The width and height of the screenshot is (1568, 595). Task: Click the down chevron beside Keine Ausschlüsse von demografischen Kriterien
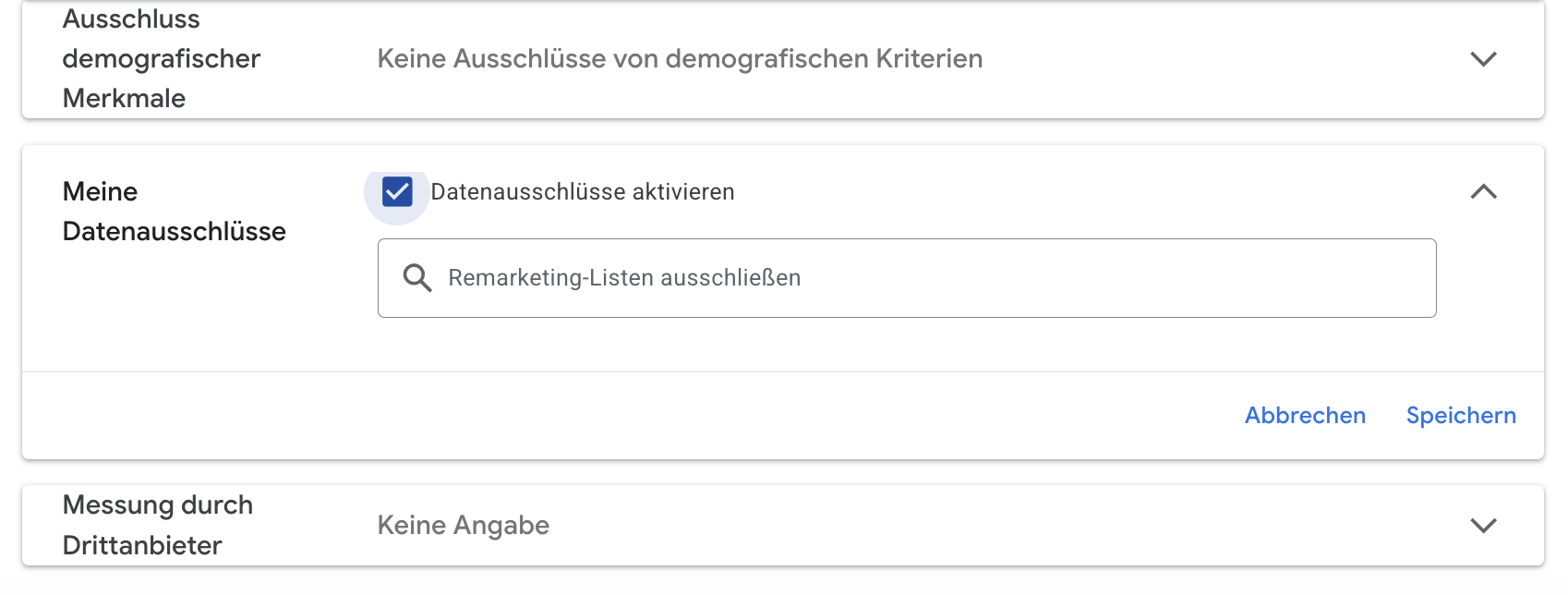(x=1483, y=59)
